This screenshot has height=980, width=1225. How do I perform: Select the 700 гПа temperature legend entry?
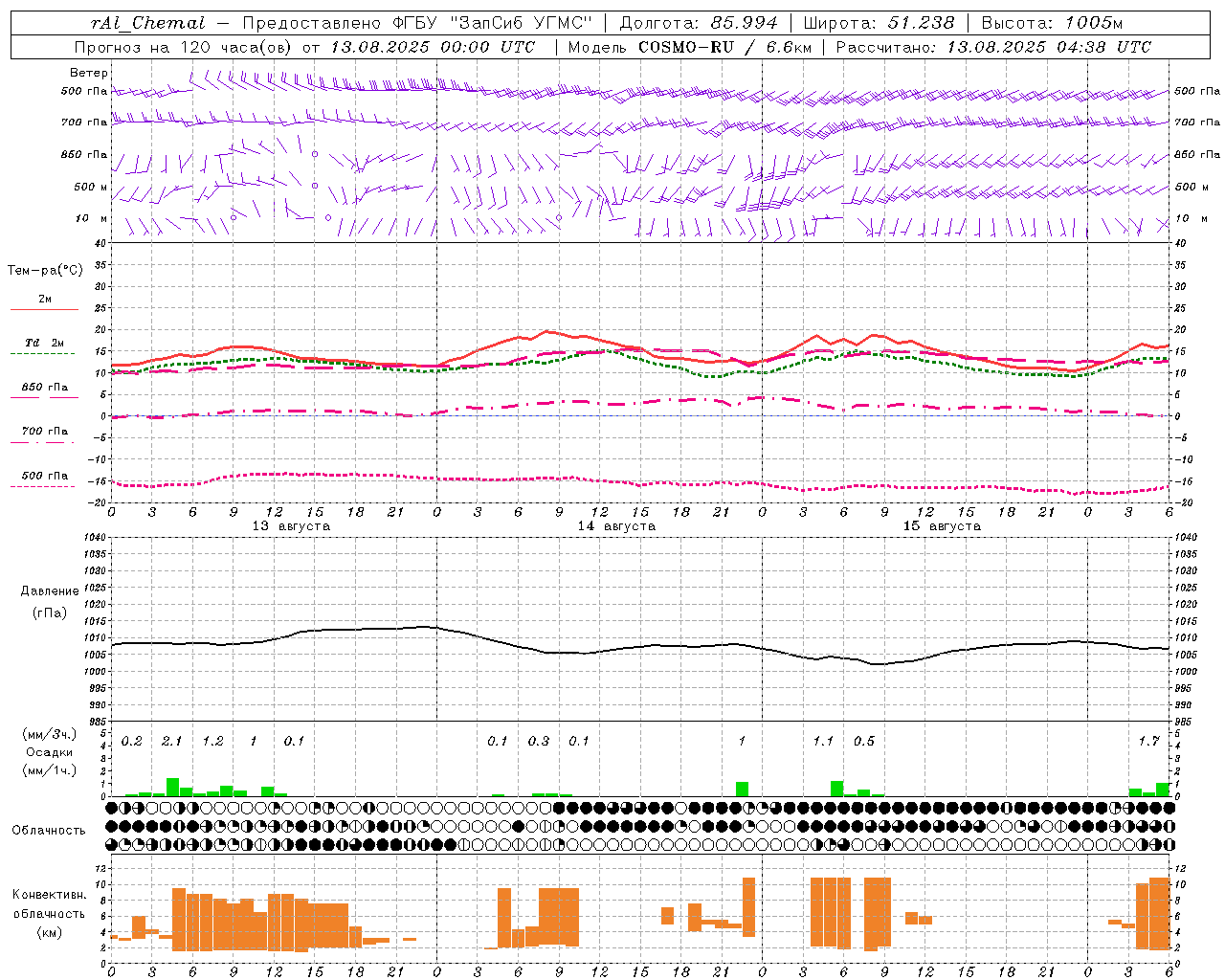pyautogui.click(x=45, y=432)
